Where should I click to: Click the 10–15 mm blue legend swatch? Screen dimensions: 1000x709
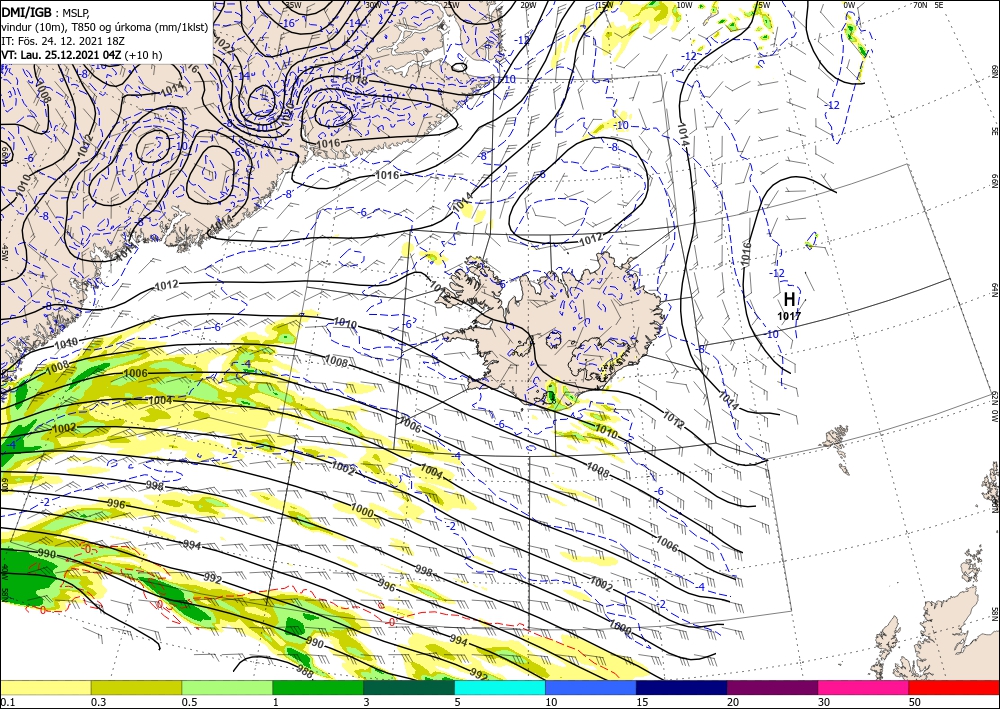[x=591, y=687]
